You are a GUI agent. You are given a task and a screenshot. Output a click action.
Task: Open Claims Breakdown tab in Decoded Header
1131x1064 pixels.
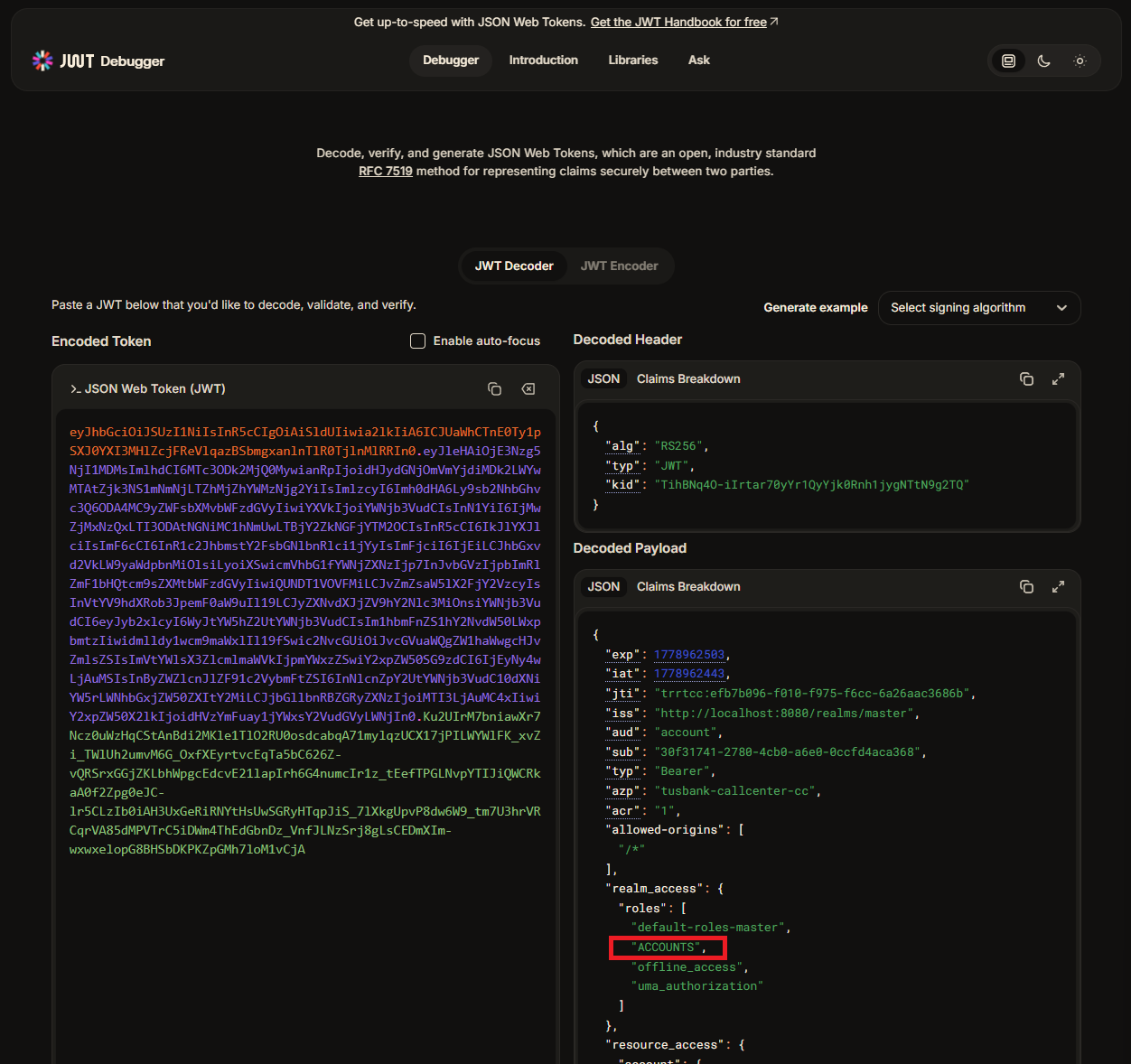(x=688, y=378)
